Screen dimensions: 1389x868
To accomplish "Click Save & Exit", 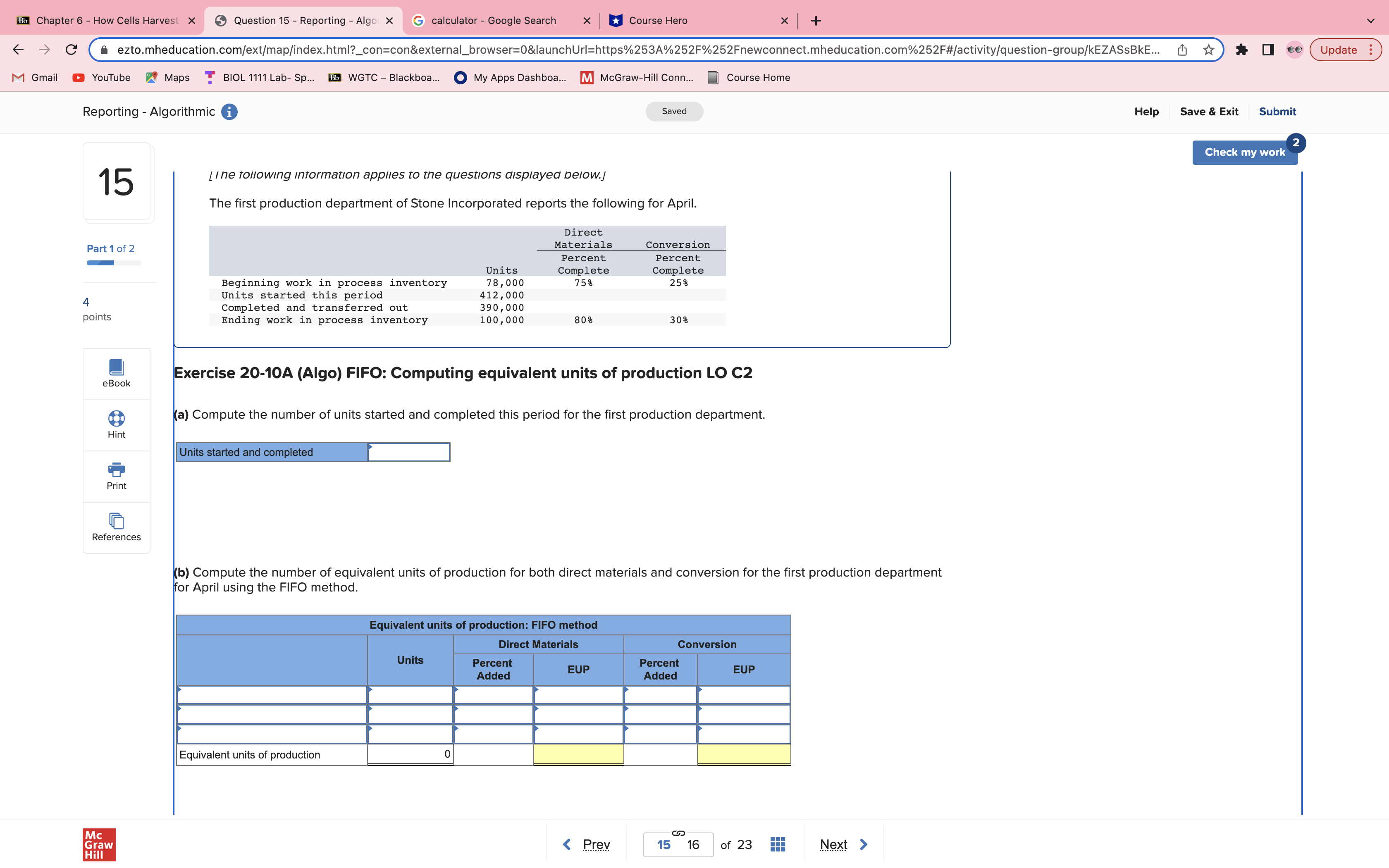I will pos(1209,112).
